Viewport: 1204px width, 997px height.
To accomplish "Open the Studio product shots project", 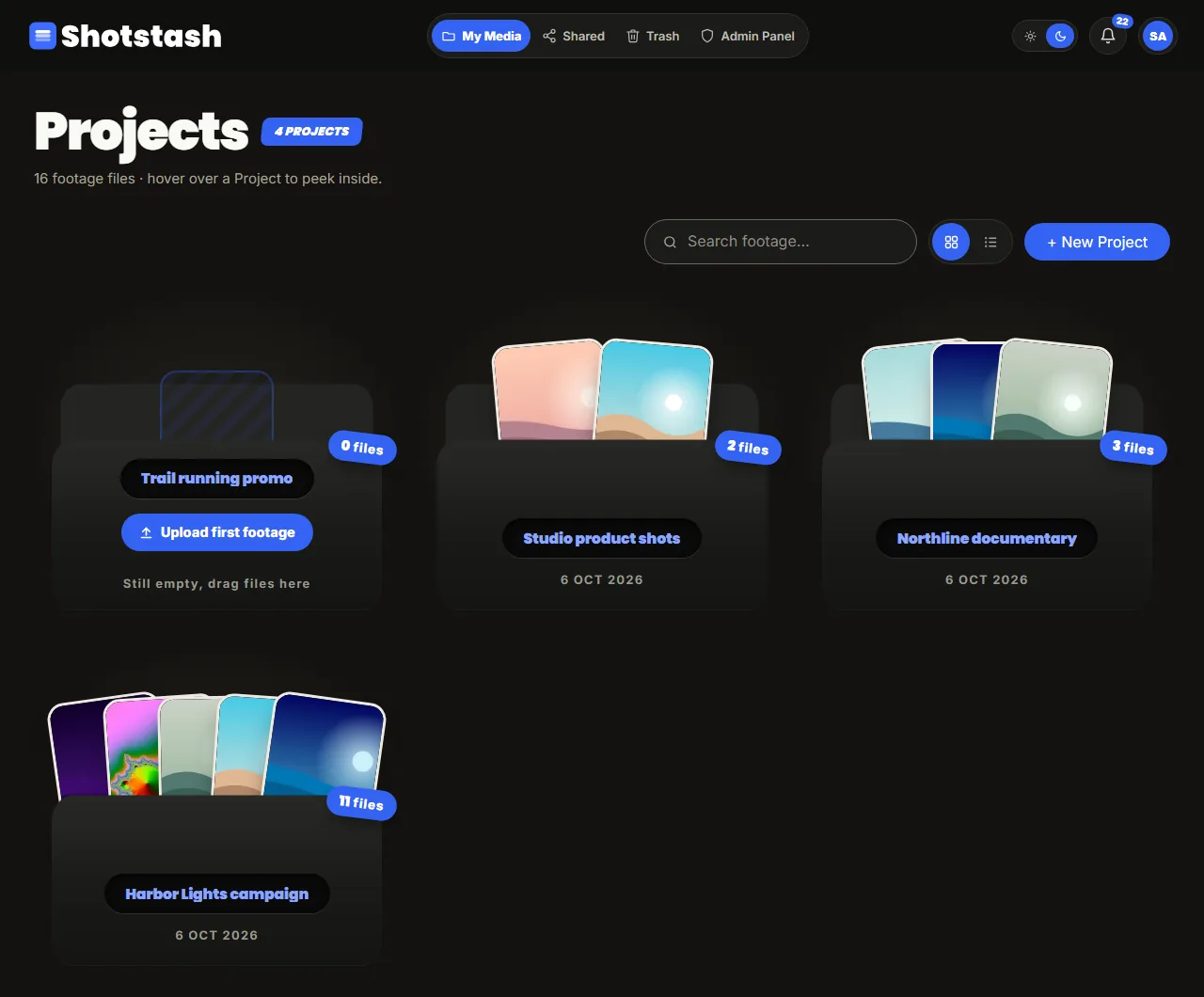I will click(x=602, y=539).
